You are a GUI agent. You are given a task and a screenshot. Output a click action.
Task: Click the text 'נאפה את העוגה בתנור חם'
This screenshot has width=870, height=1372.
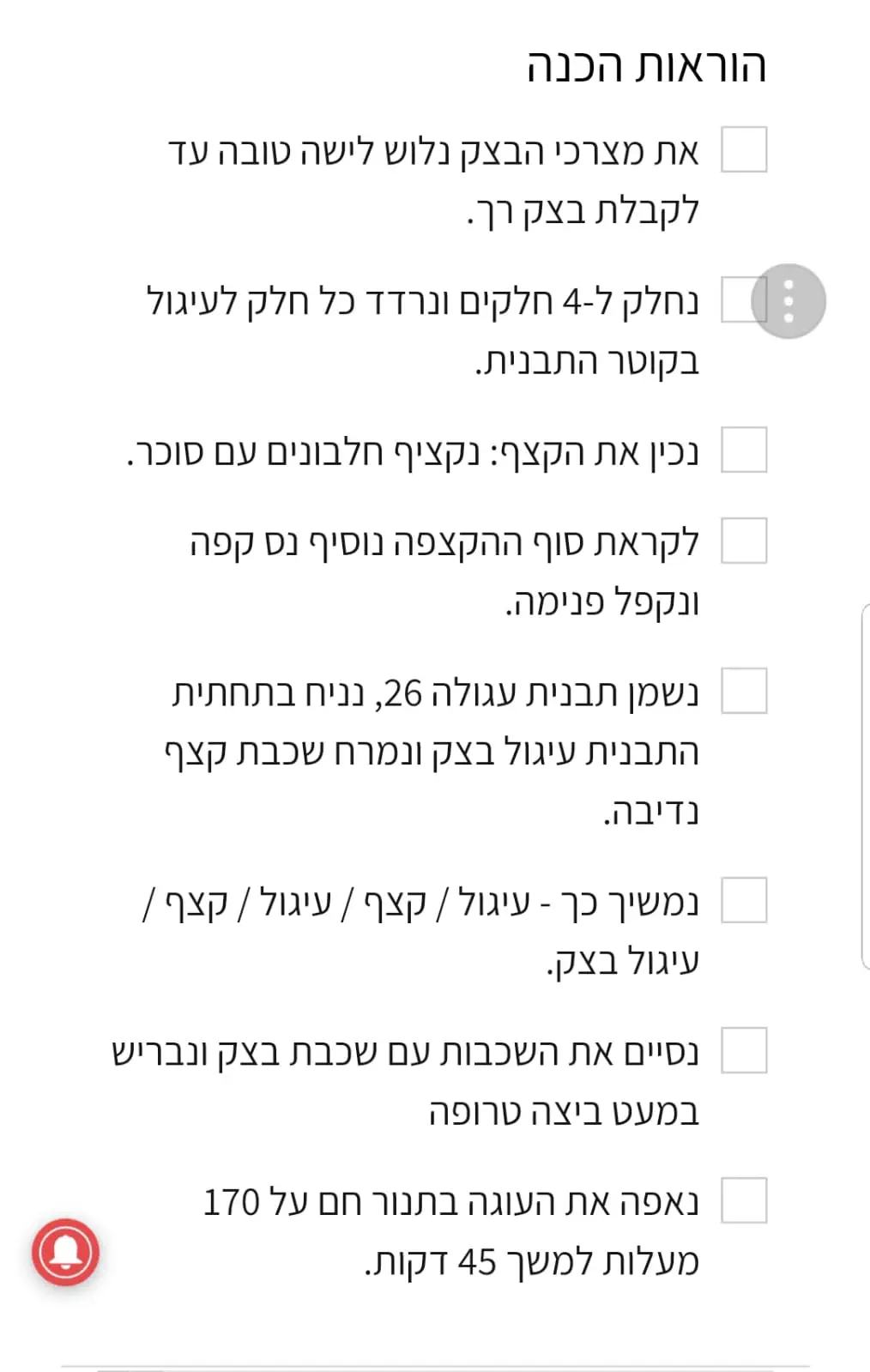tap(450, 1203)
